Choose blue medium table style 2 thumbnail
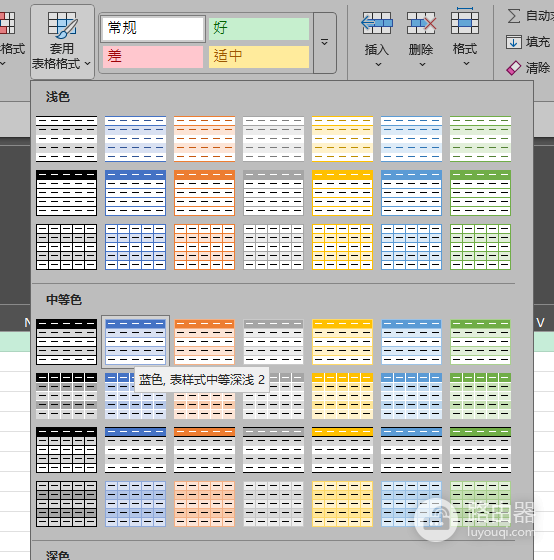Viewport: 554px width, 560px height. coord(135,342)
